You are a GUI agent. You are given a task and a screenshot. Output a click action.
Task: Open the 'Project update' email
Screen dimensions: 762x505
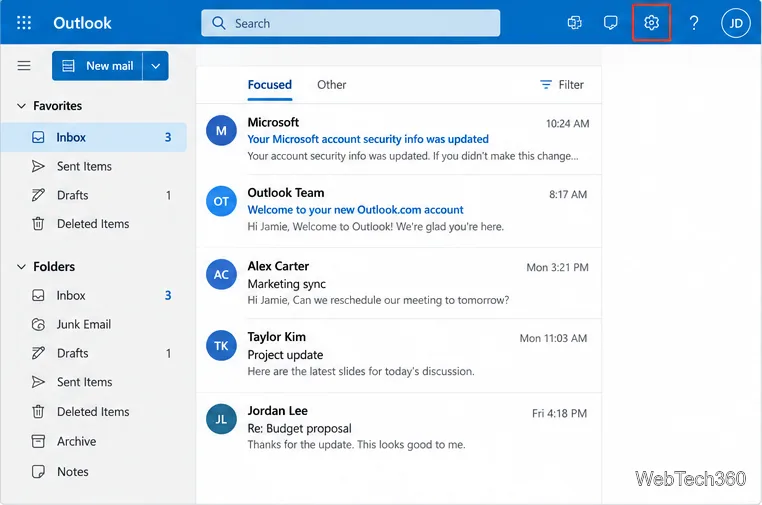click(x=398, y=355)
